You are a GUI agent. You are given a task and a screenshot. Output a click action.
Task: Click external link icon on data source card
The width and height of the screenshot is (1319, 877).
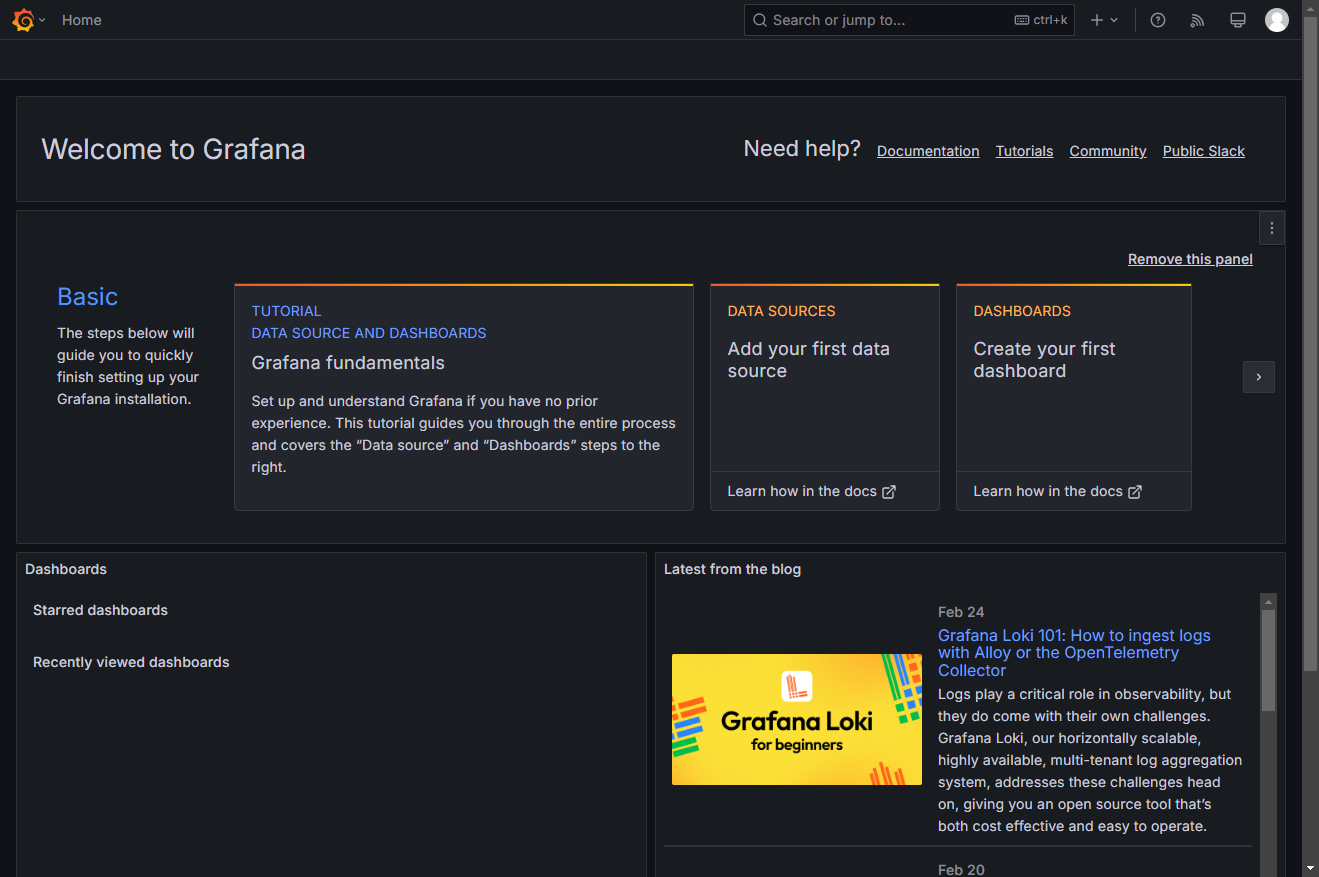click(x=889, y=492)
